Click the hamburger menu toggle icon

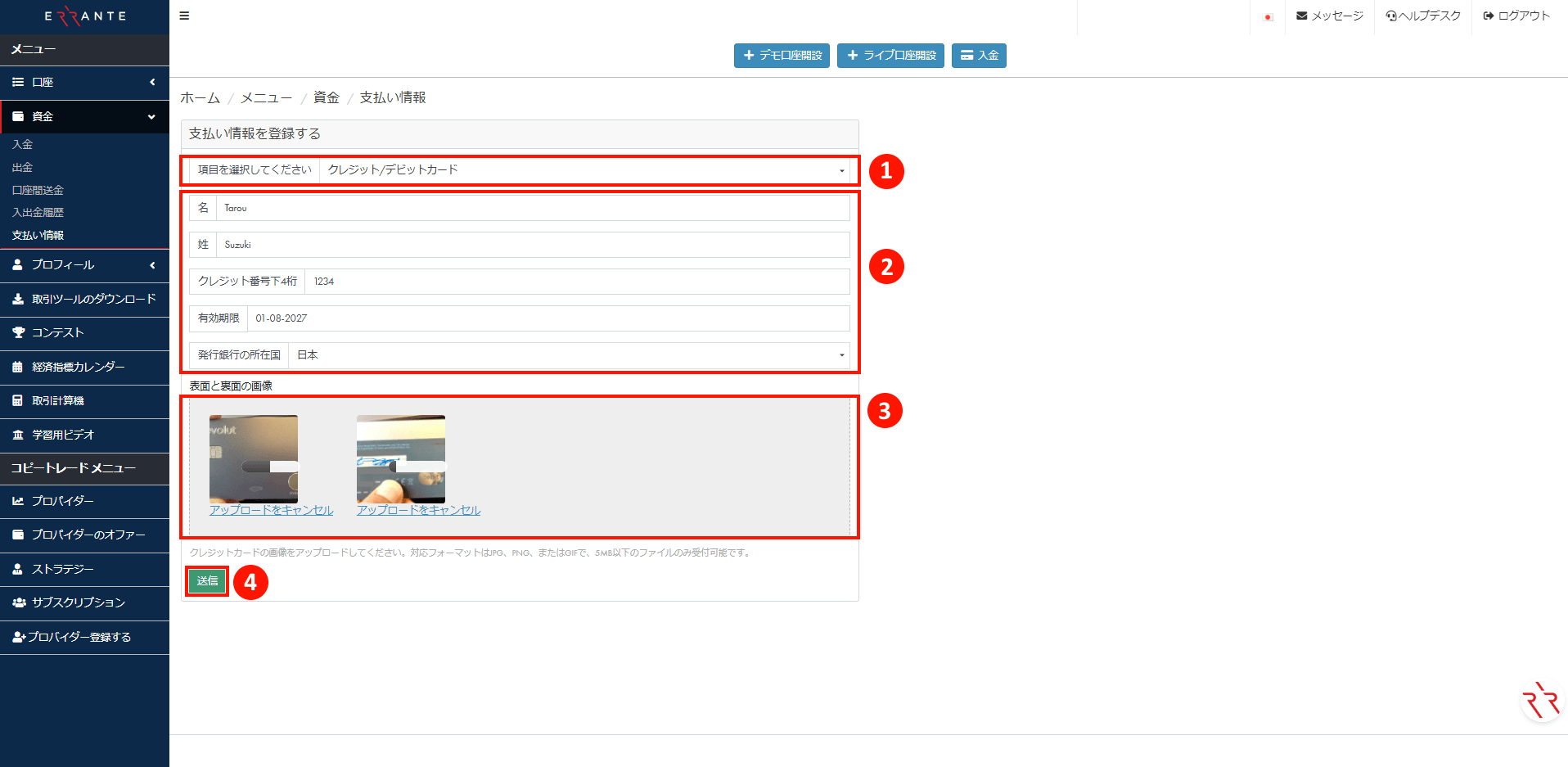tap(184, 16)
